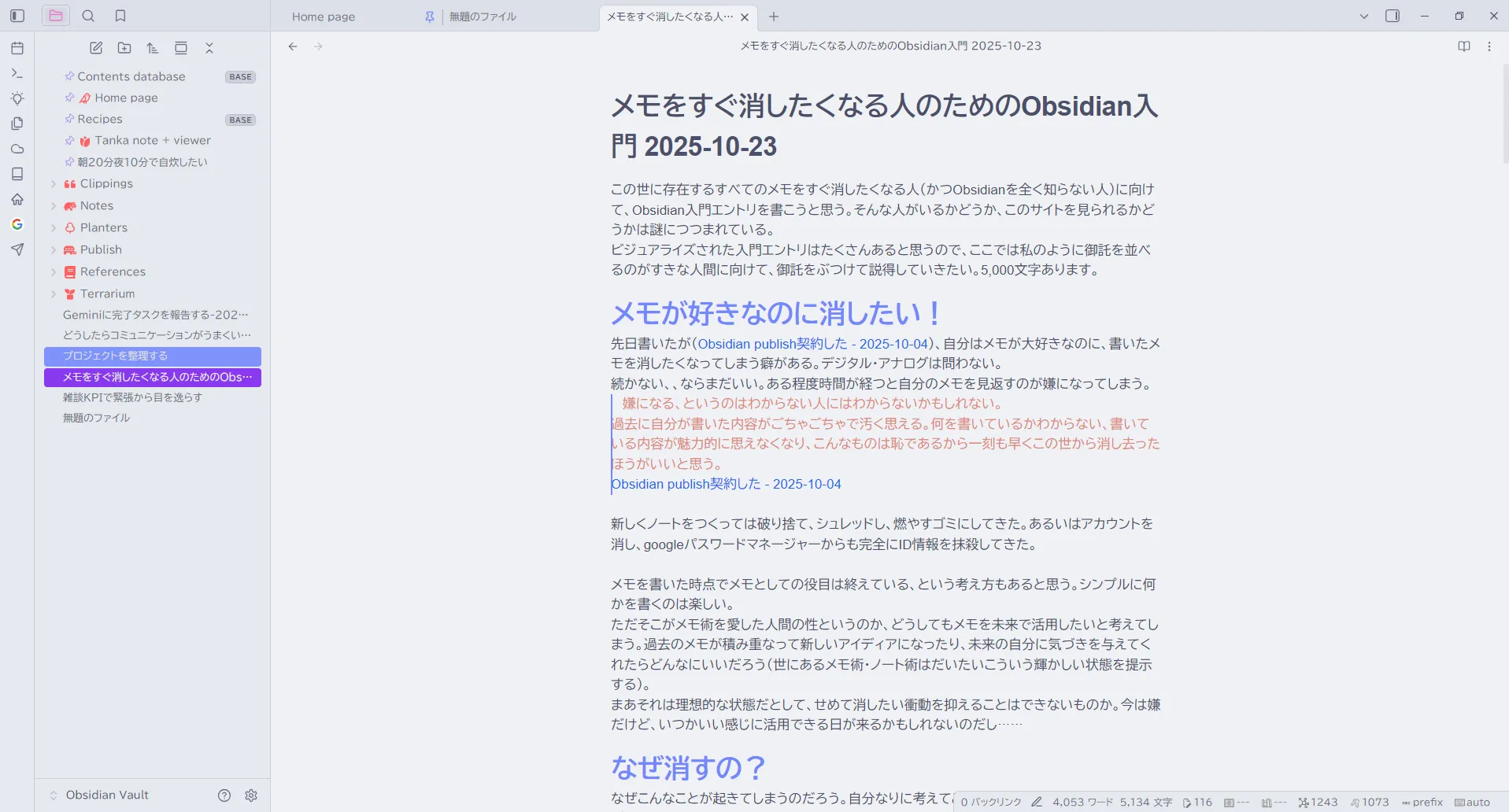Unpin the Home page tab
1509x812 pixels.
point(429,17)
